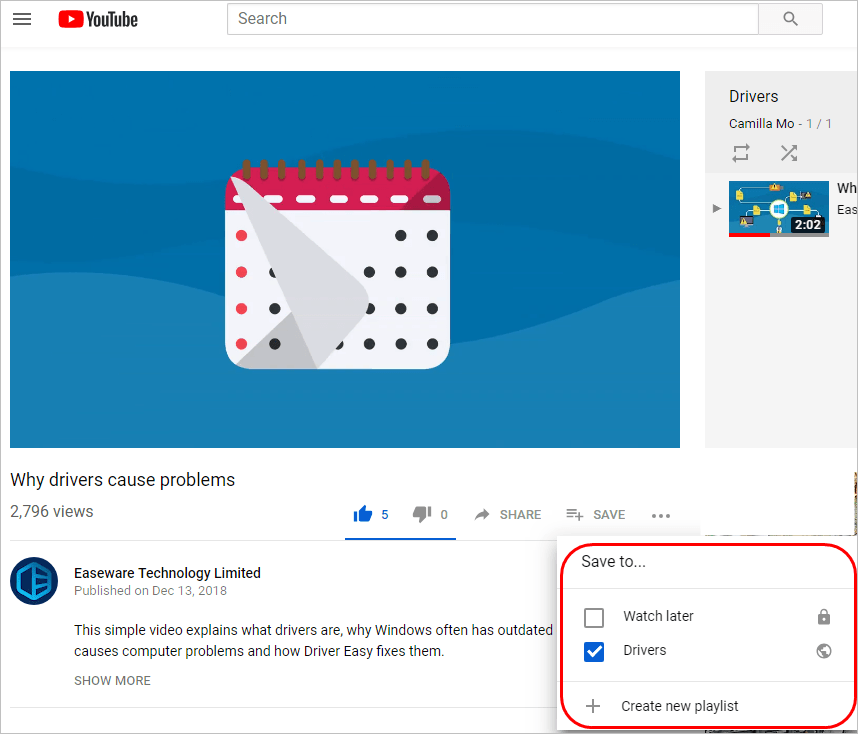Image resolution: width=858 pixels, height=734 pixels.
Task: Open the SHARE options
Action: pos(508,514)
